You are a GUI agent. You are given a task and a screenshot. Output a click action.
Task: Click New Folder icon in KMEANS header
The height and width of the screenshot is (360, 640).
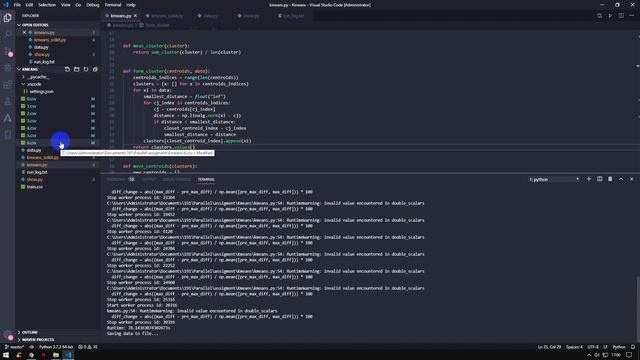point(76,69)
